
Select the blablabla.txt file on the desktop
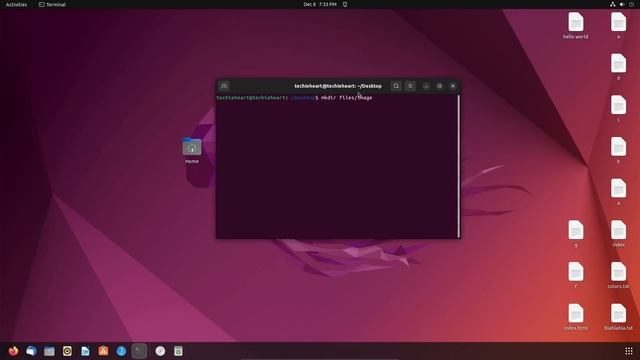coord(618,317)
